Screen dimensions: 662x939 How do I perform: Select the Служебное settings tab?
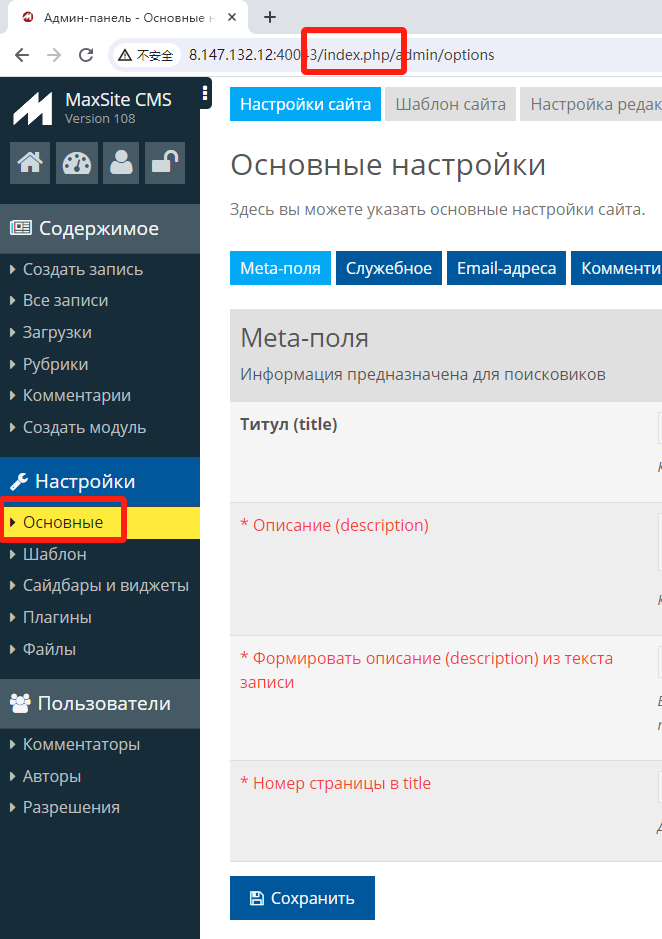coord(389,268)
